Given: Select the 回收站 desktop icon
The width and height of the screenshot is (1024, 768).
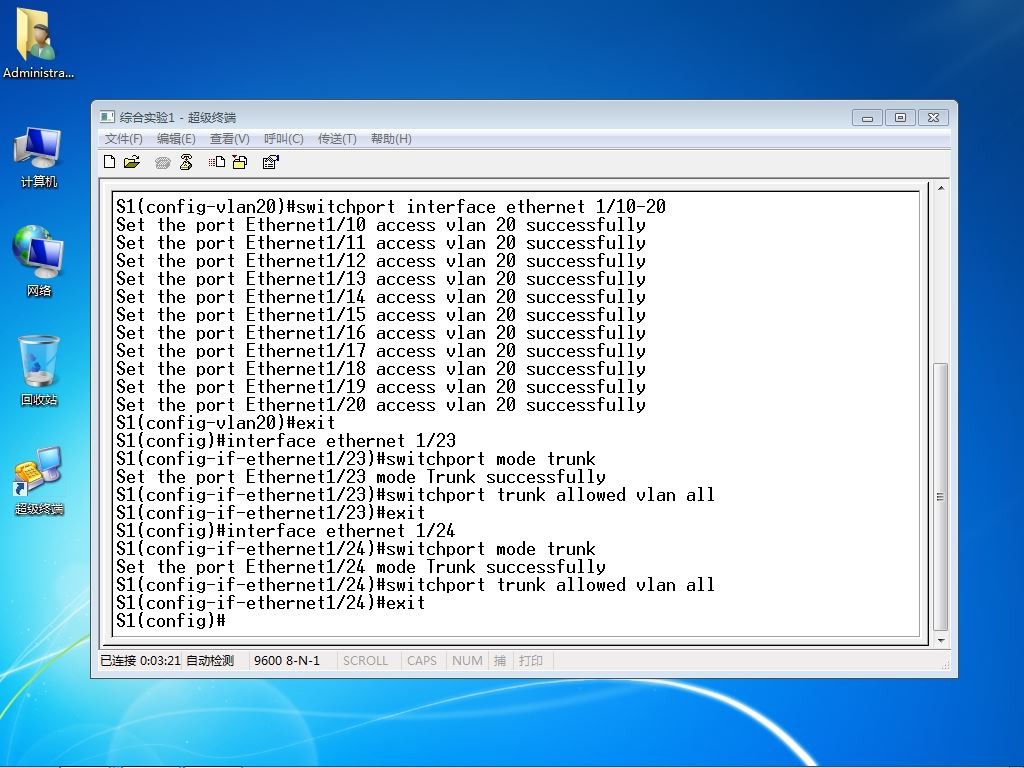Looking at the screenshot, I should [39, 371].
